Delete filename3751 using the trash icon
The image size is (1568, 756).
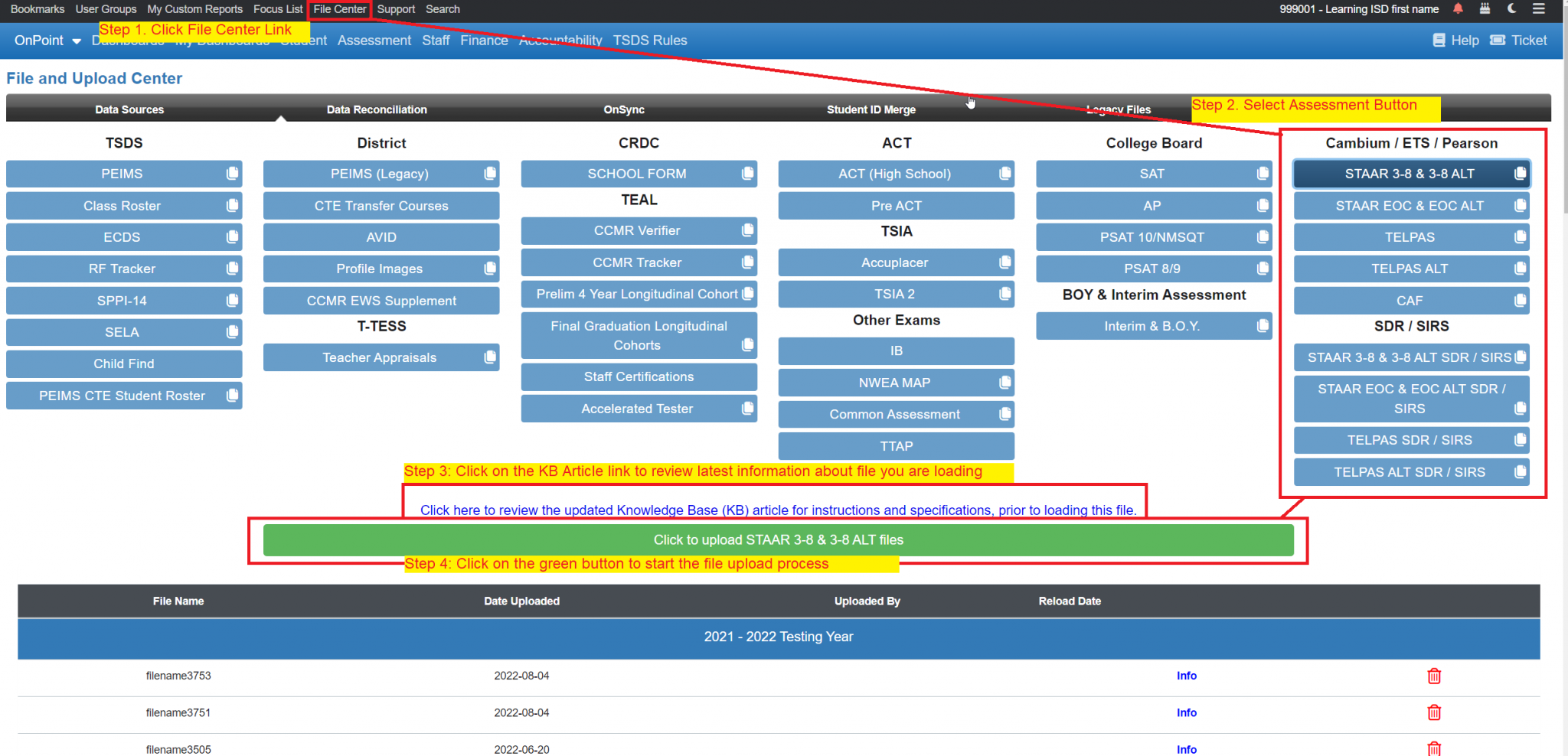1433,712
